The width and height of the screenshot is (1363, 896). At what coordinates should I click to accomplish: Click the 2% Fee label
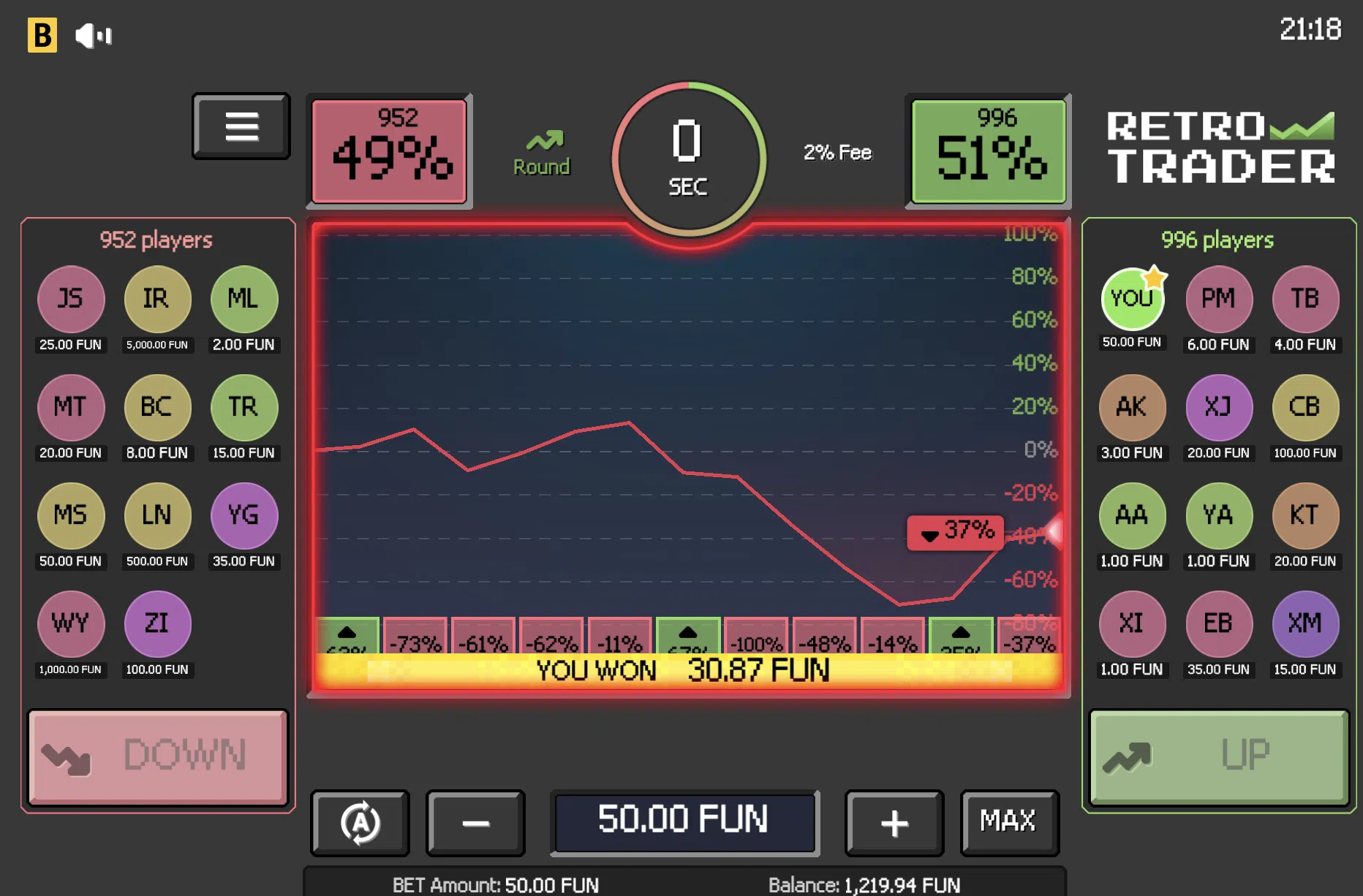tap(837, 152)
